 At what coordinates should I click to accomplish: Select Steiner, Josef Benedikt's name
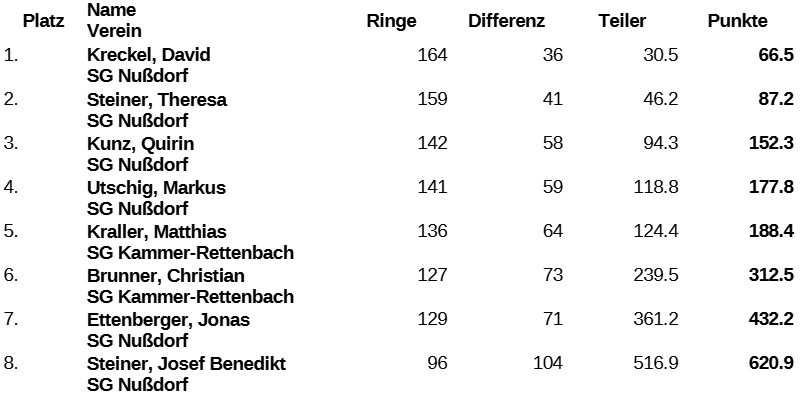tap(186, 363)
